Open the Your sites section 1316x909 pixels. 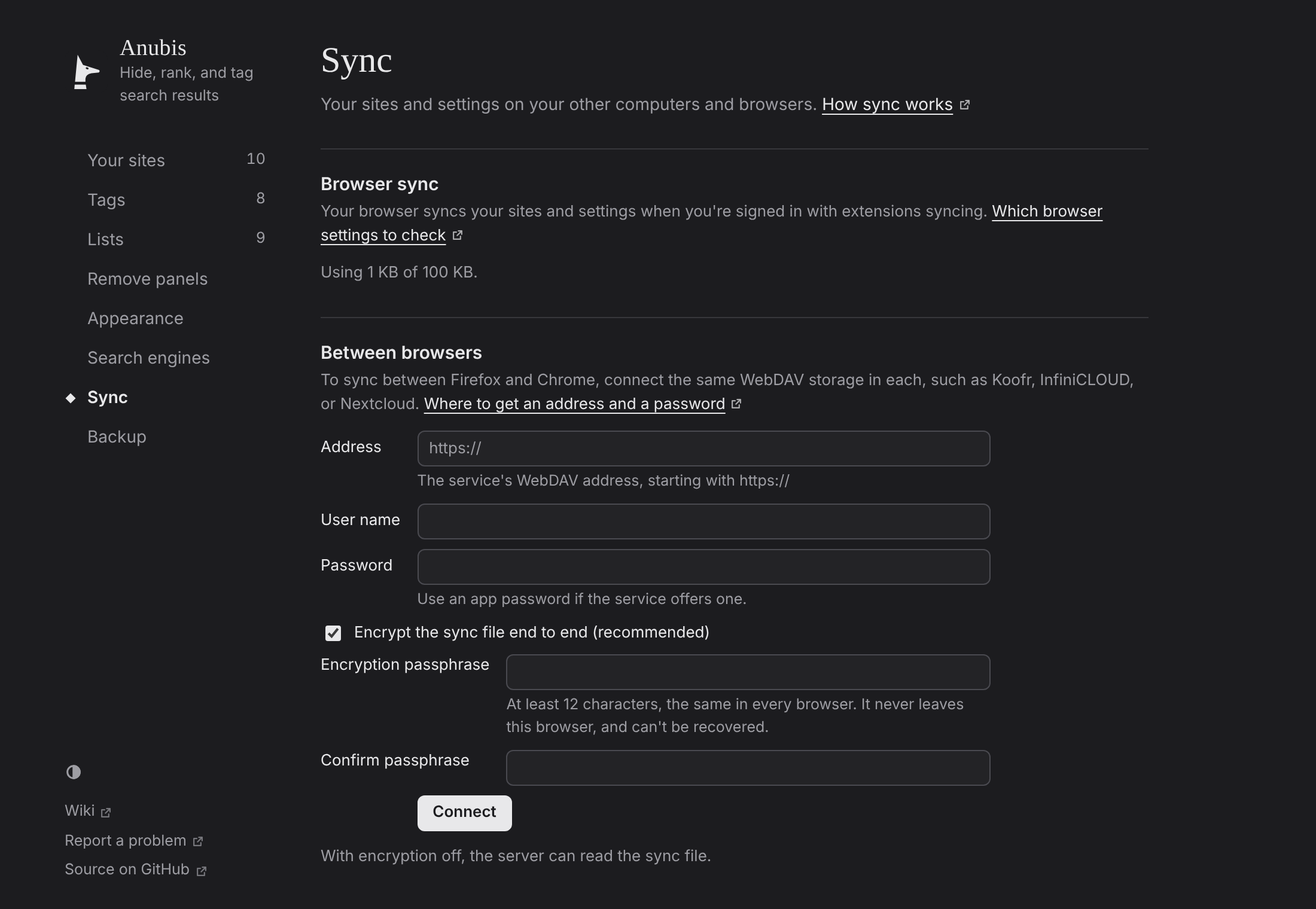click(x=176, y=160)
